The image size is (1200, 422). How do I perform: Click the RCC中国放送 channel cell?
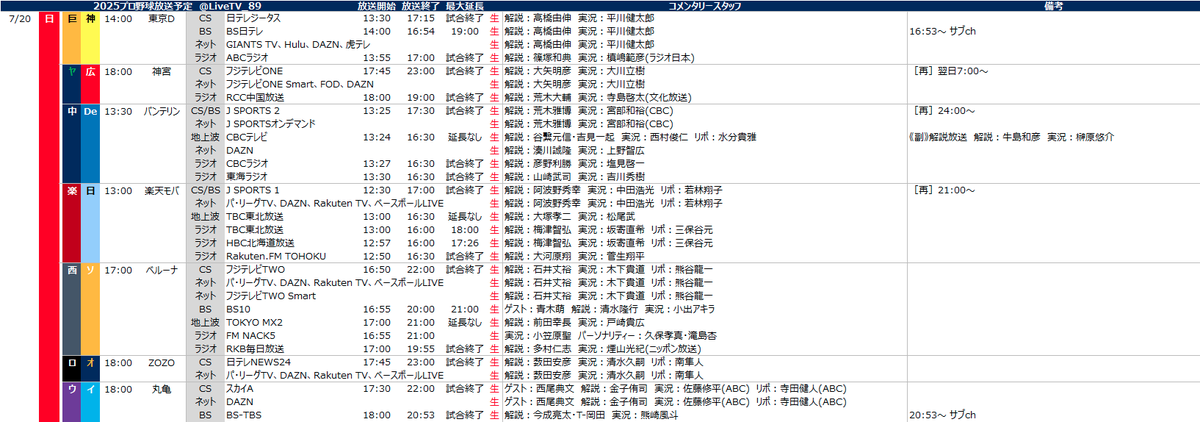pyautogui.click(x=256, y=98)
